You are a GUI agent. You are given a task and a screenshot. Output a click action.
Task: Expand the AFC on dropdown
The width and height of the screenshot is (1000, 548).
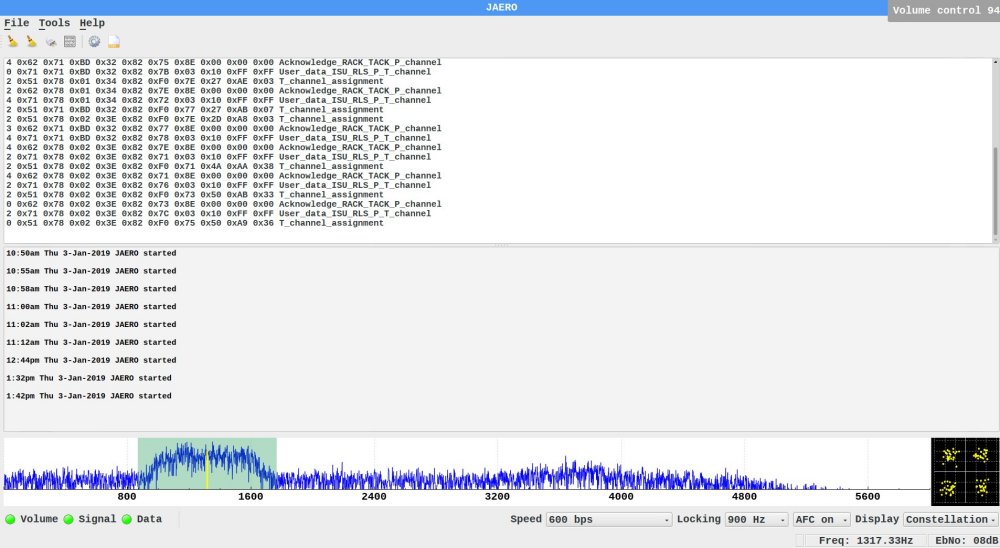coord(820,520)
